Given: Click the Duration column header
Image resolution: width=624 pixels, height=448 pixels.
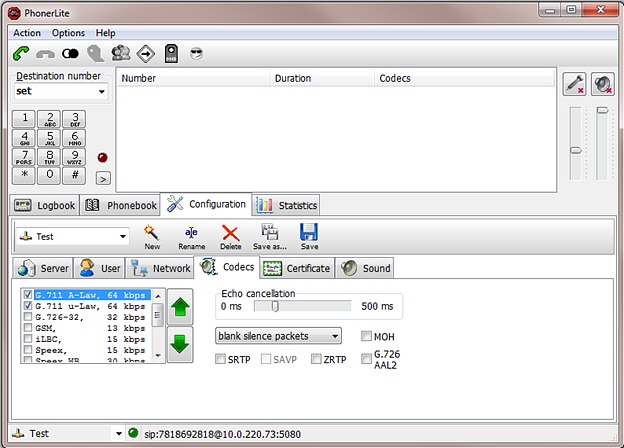Looking at the screenshot, I should 322,78.
